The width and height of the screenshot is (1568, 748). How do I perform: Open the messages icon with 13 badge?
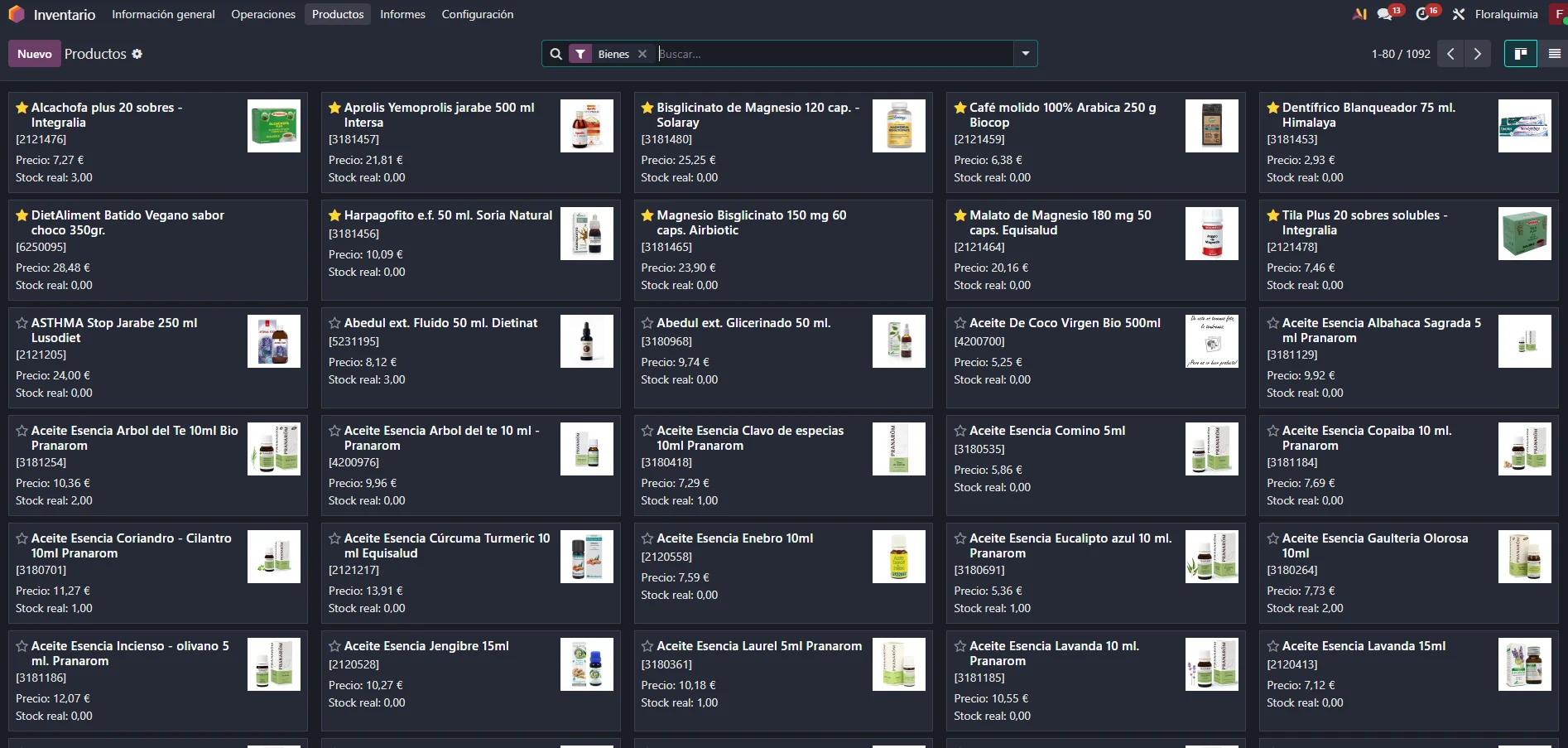tap(1384, 14)
